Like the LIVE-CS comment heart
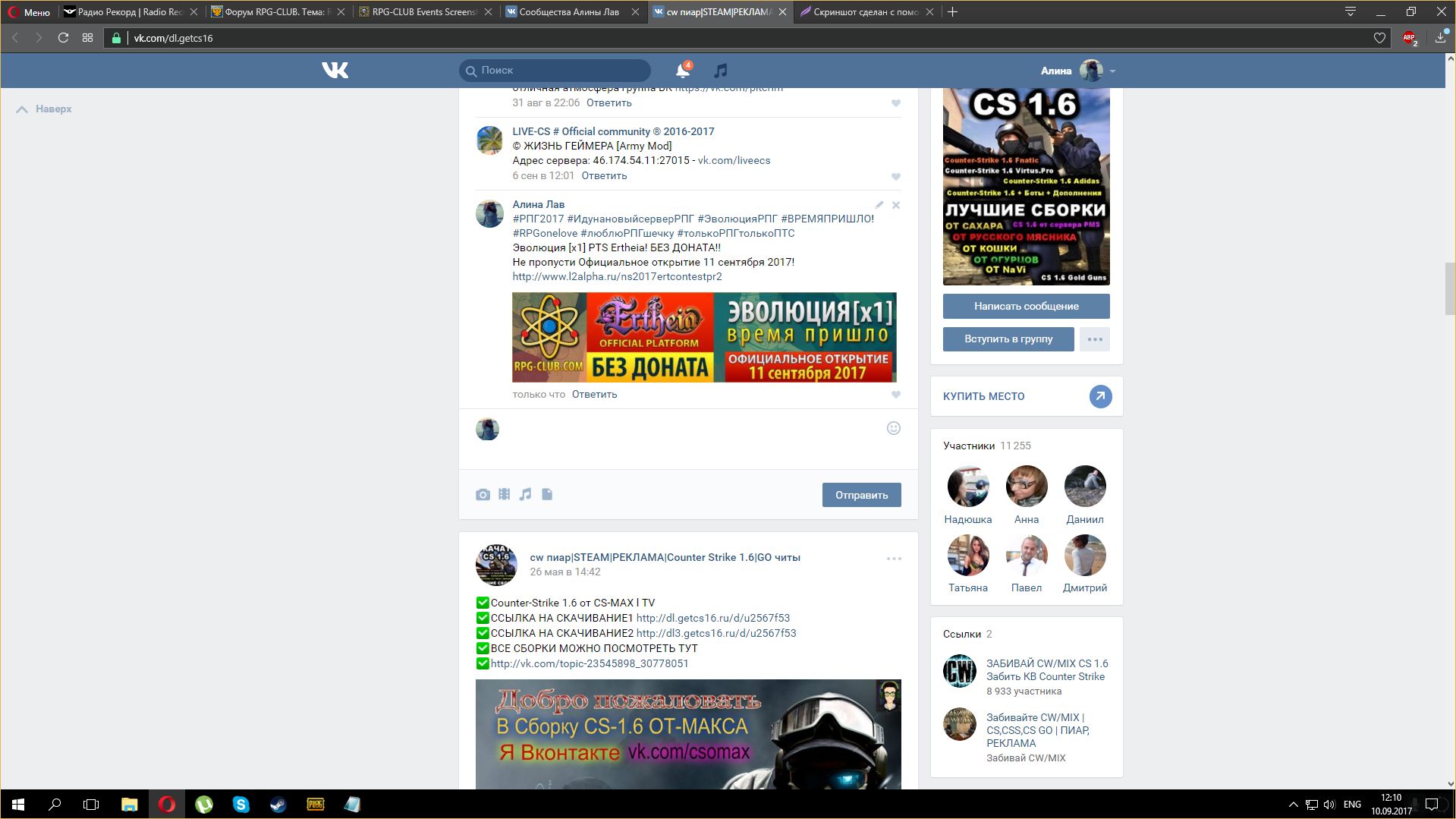This screenshot has height=819, width=1456. [896, 176]
